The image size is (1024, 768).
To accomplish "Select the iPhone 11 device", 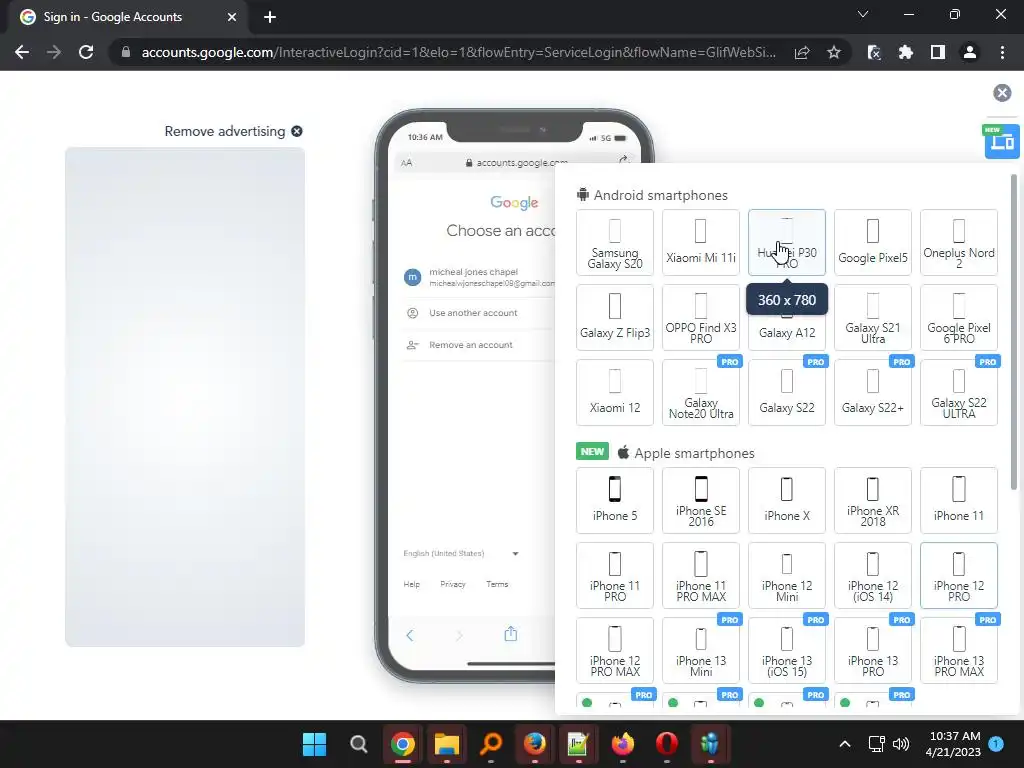I will coord(959,500).
